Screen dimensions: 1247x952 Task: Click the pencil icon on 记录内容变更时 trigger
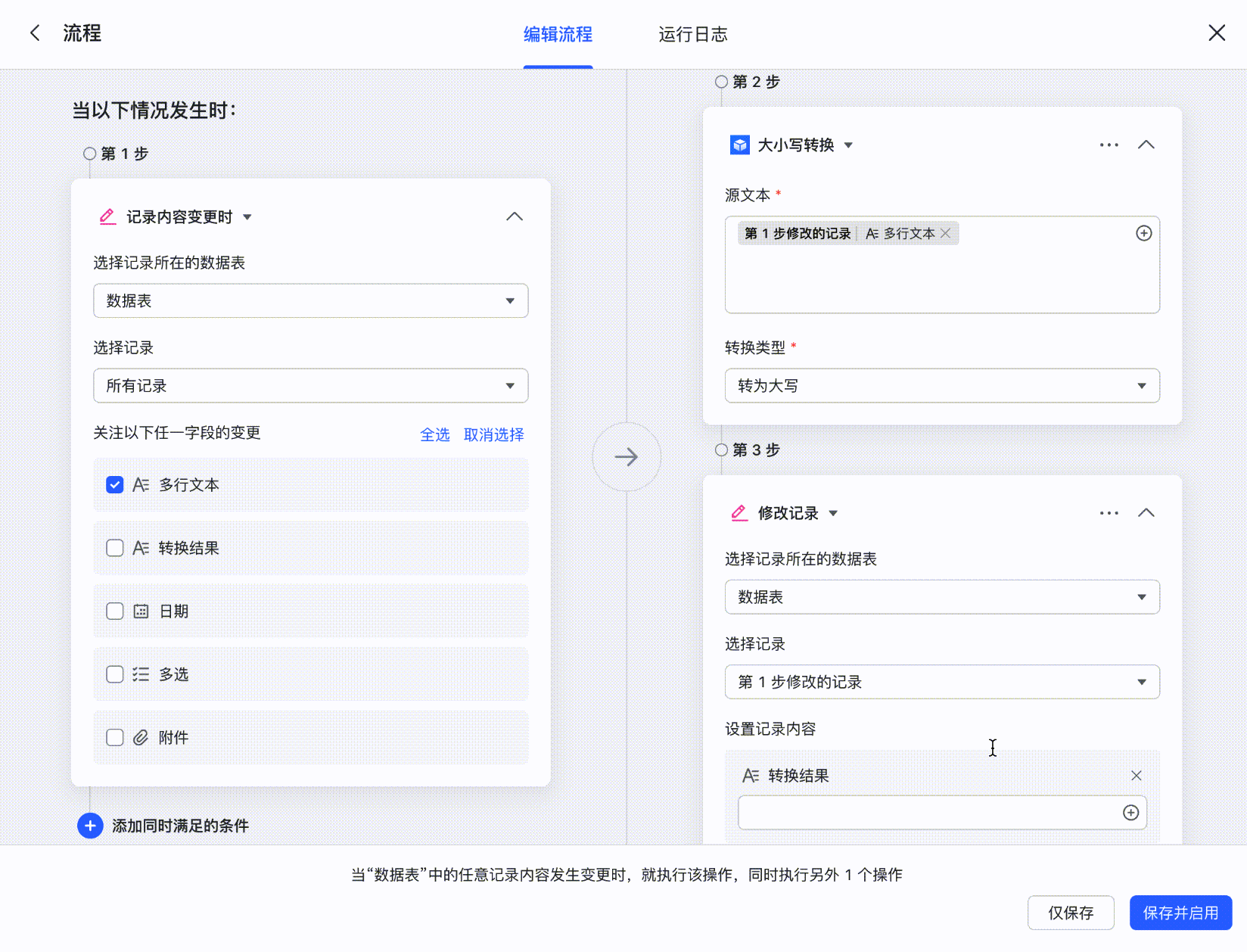(x=107, y=216)
